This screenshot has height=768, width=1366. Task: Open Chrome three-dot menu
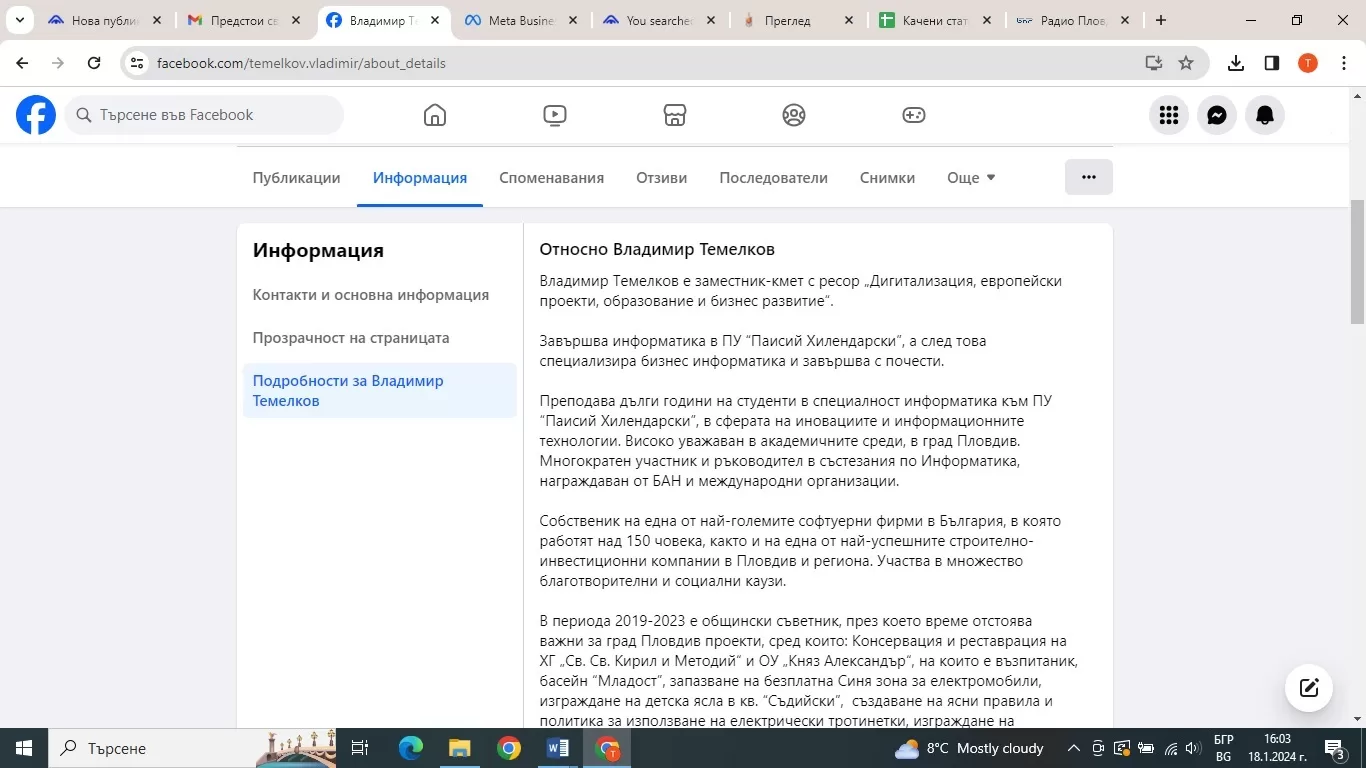pos(1343,63)
